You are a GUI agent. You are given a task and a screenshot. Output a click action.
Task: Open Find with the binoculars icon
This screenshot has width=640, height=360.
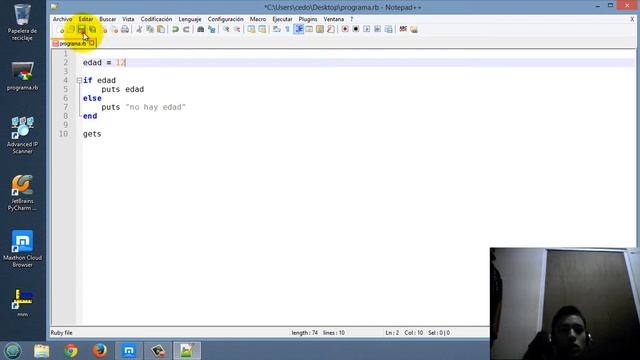click(200, 29)
